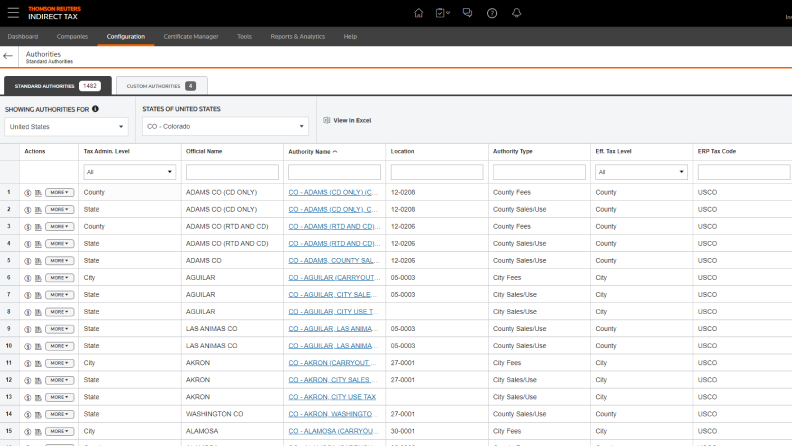
Task: Open the Tax Admin. Level filter dropdown
Action: tap(130, 172)
